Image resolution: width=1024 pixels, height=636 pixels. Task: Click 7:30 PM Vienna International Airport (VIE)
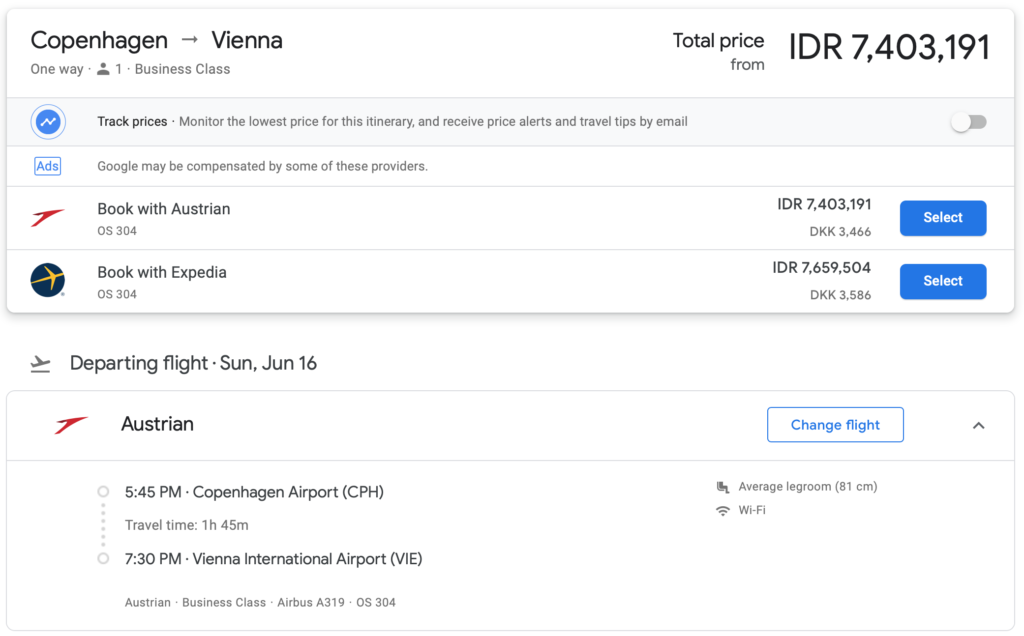[x=274, y=559]
